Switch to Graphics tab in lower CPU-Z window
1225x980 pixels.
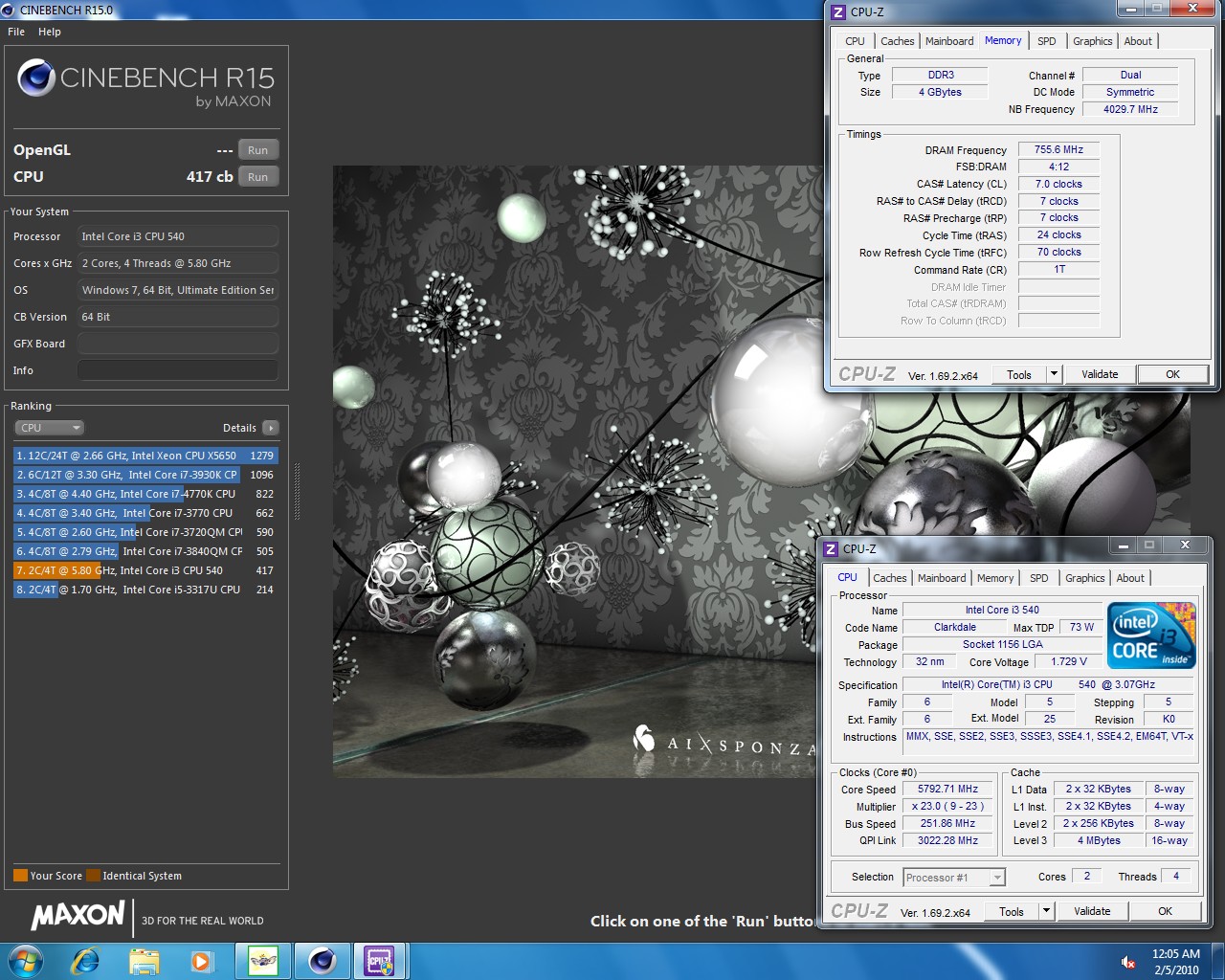pos(1085,578)
